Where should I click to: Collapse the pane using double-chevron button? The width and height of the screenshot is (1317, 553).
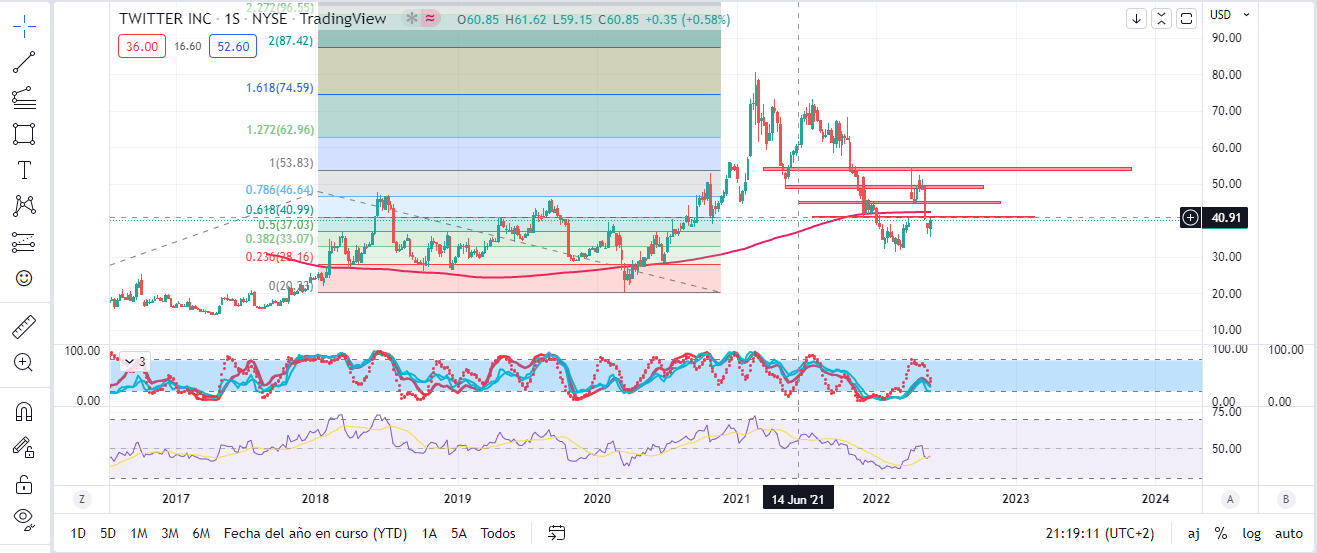click(x=1161, y=18)
